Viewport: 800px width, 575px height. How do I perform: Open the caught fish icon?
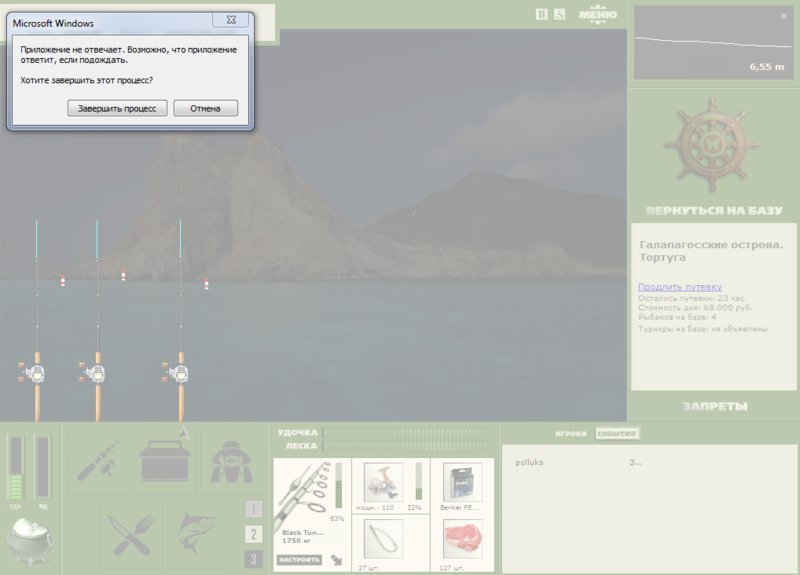point(197,534)
